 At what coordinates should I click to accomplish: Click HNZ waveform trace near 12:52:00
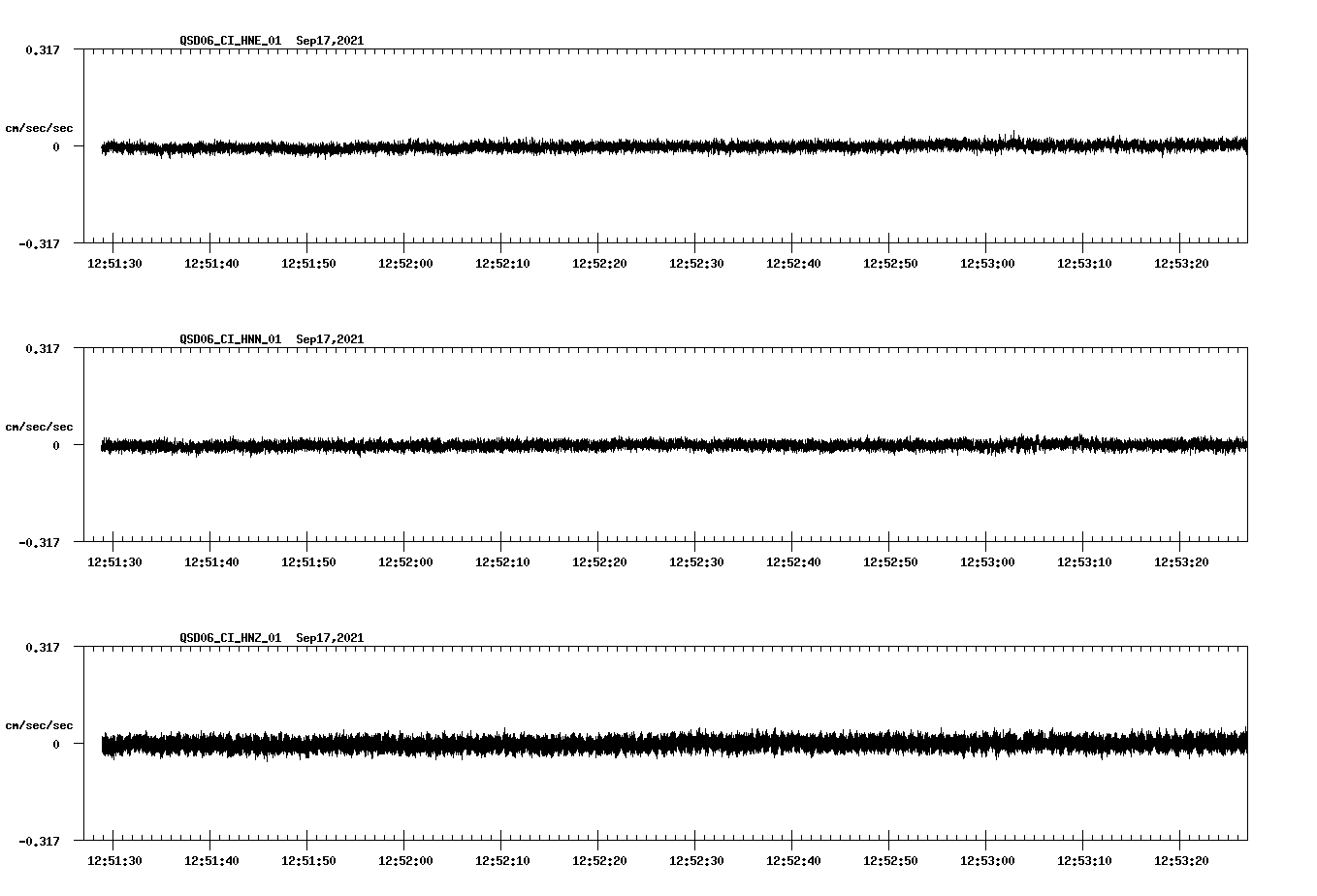tap(405, 744)
